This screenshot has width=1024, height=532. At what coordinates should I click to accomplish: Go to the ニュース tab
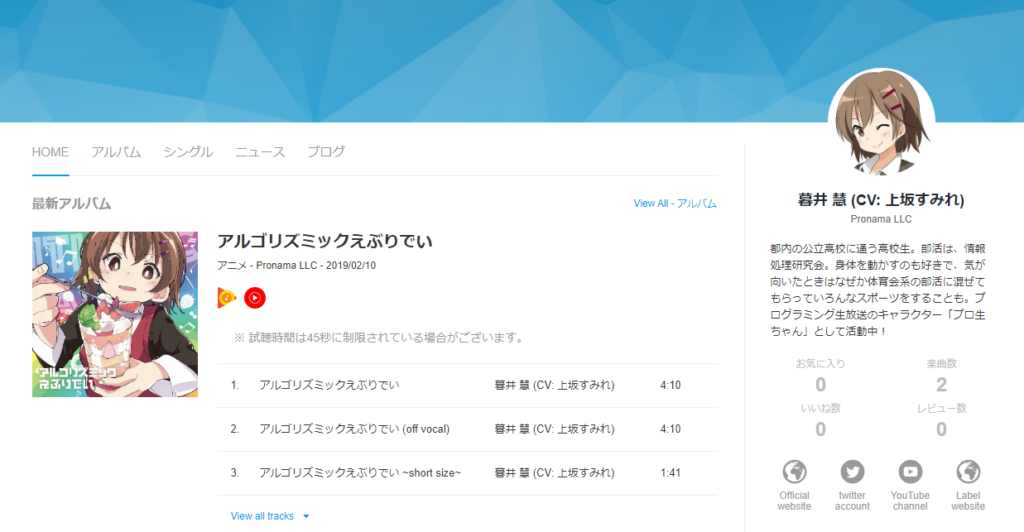260,152
